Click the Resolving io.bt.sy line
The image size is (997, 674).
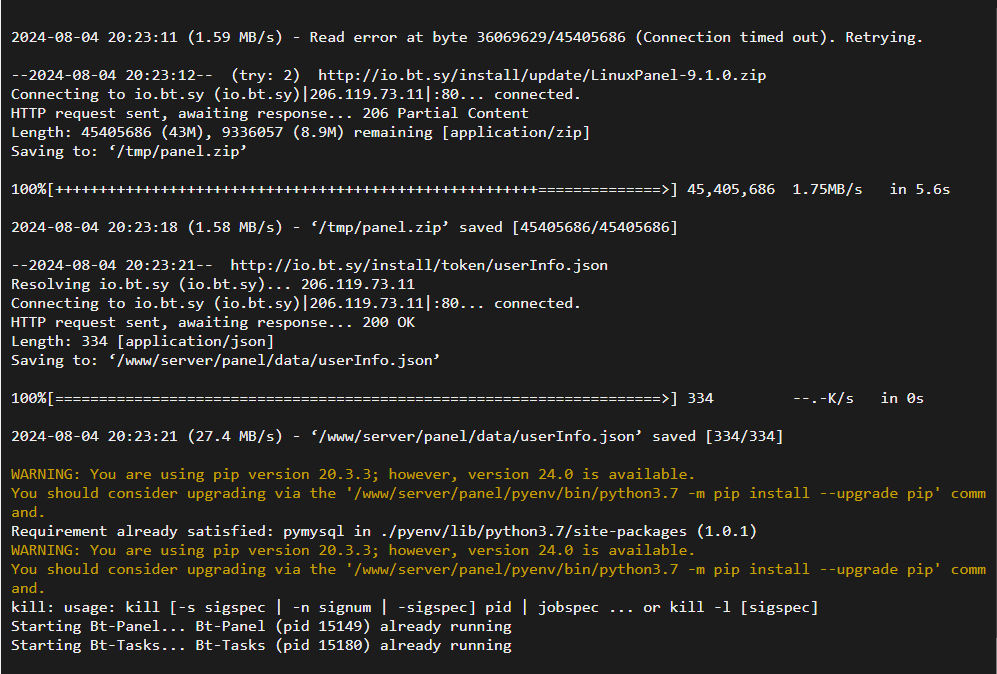(x=213, y=284)
